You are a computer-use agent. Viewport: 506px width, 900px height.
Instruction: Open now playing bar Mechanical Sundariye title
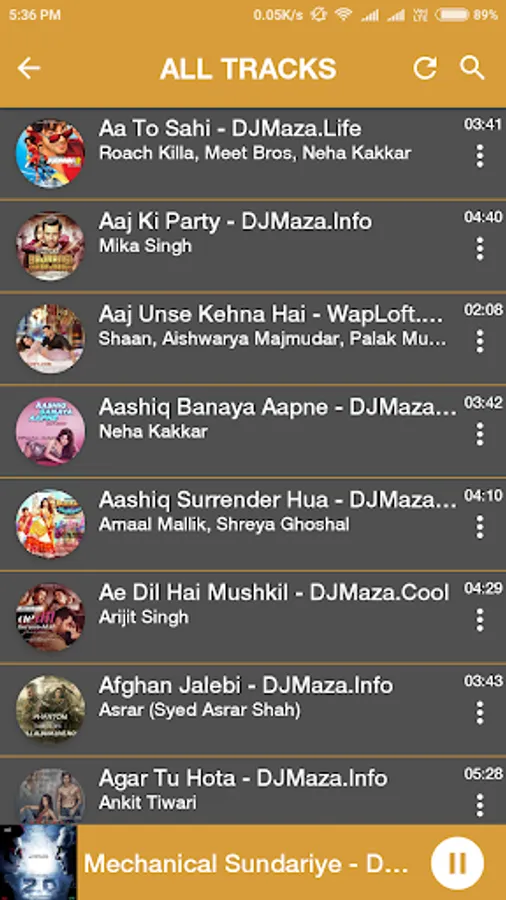pos(247,863)
